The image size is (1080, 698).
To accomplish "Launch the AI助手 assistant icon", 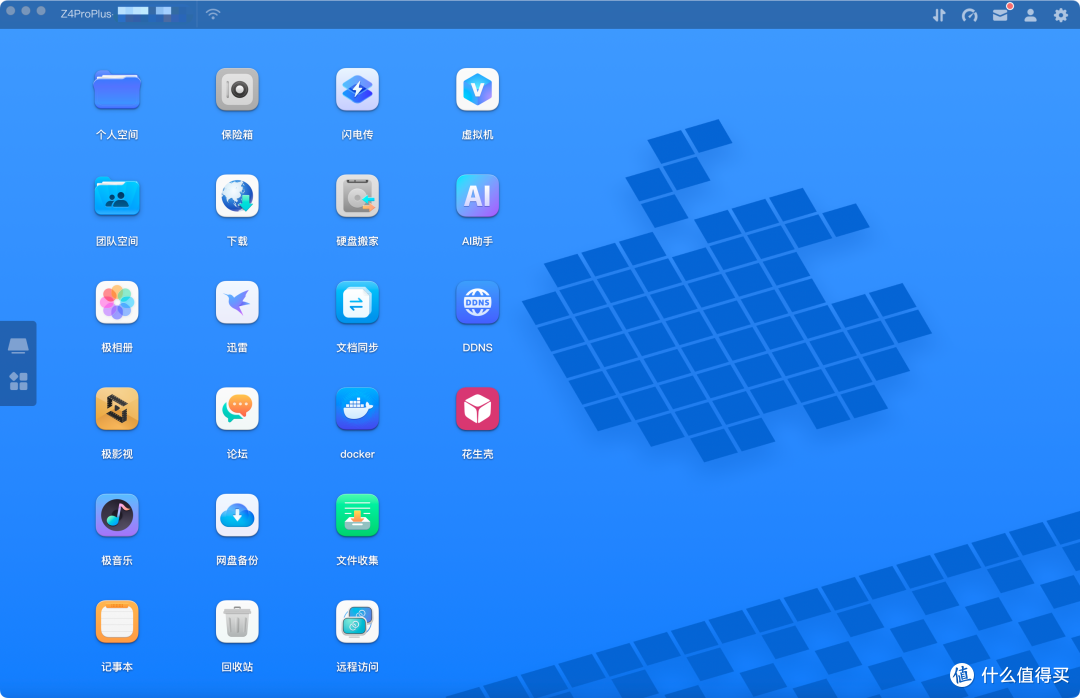I will pyautogui.click(x=477, y=196).
